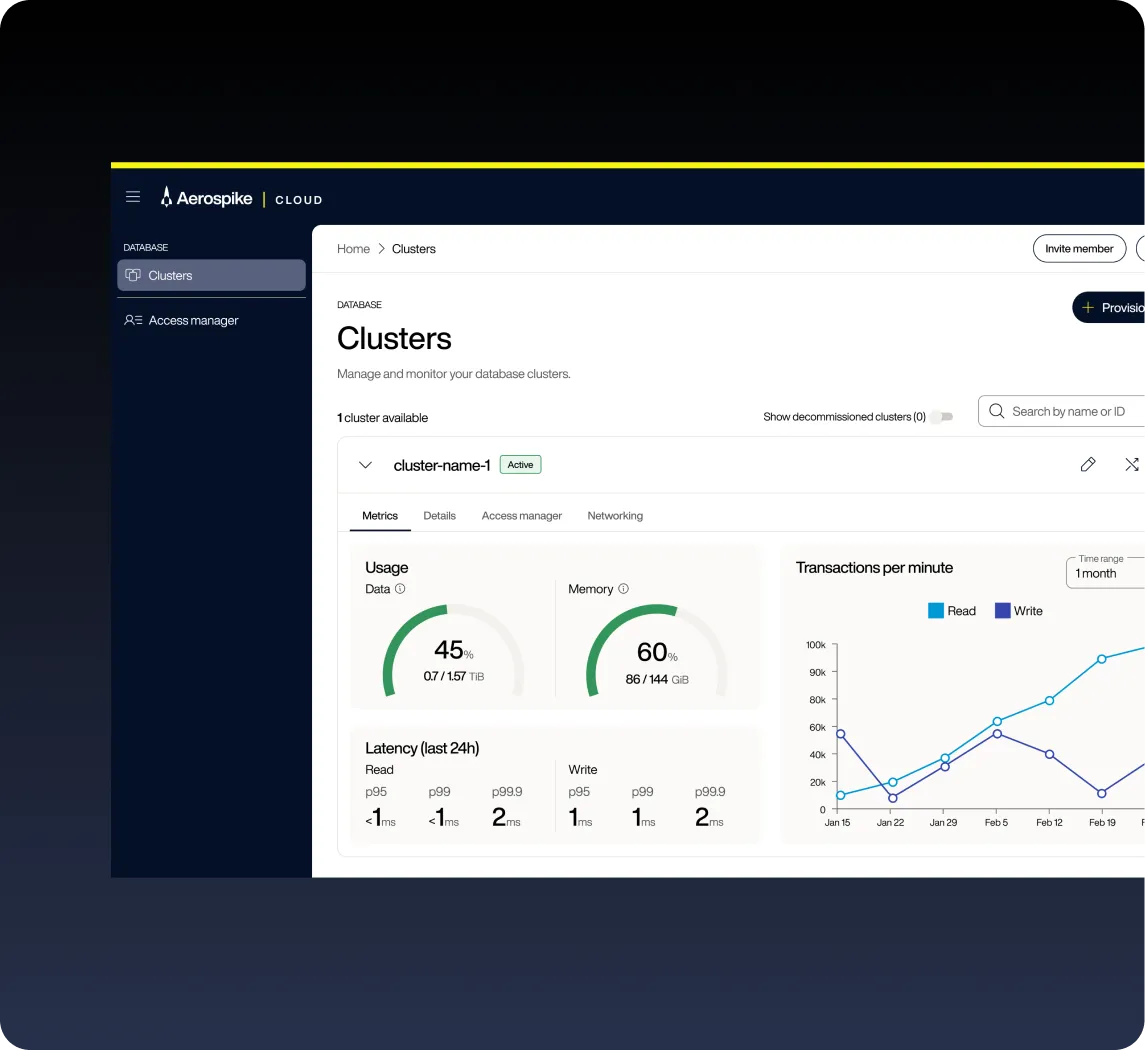The height and width of the screenshot is (1050, 1145).
Task: Collapse cluster-name-1 with the chevron
Action: coord(365,465)
